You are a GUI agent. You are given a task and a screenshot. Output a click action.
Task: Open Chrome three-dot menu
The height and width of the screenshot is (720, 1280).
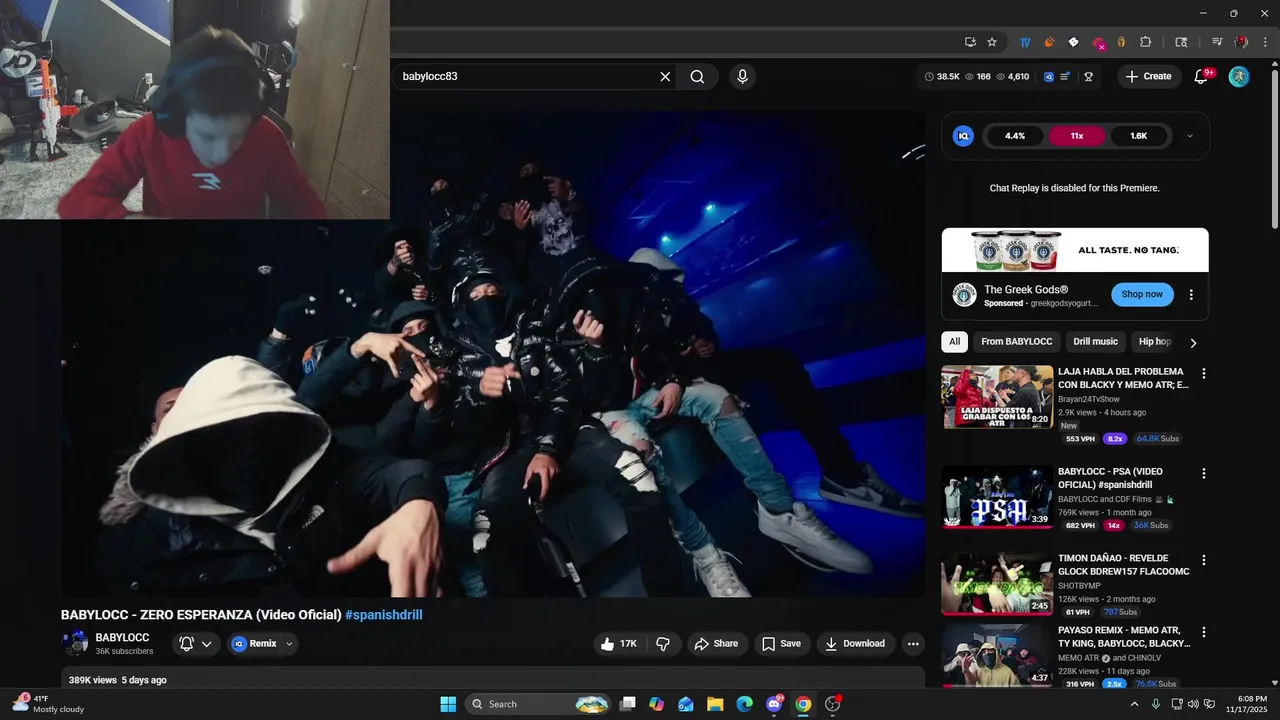1265,42
